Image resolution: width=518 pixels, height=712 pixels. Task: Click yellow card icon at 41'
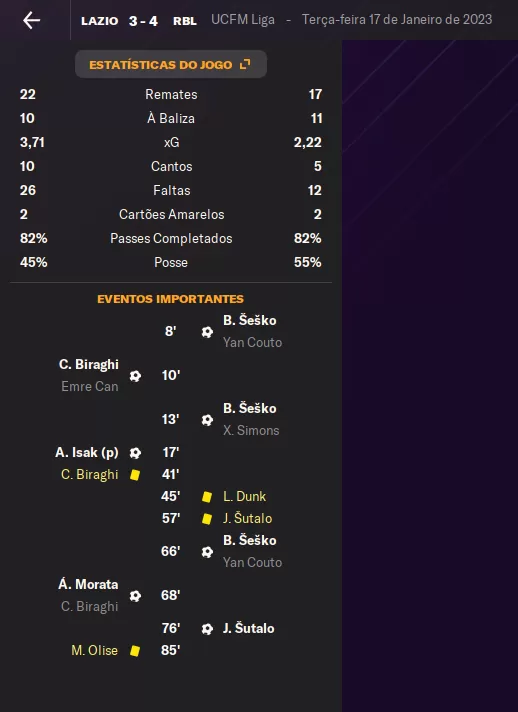click(135, 475)
